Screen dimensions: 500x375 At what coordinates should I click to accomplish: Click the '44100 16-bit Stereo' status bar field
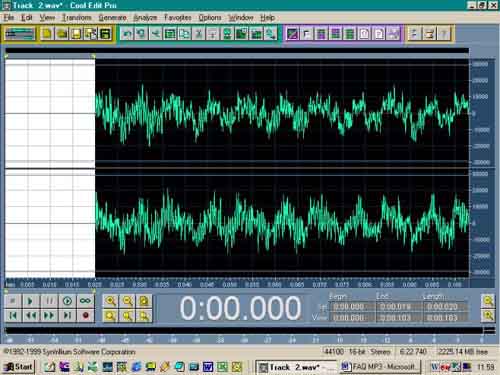pyautogui.click(x=358, y=352)
